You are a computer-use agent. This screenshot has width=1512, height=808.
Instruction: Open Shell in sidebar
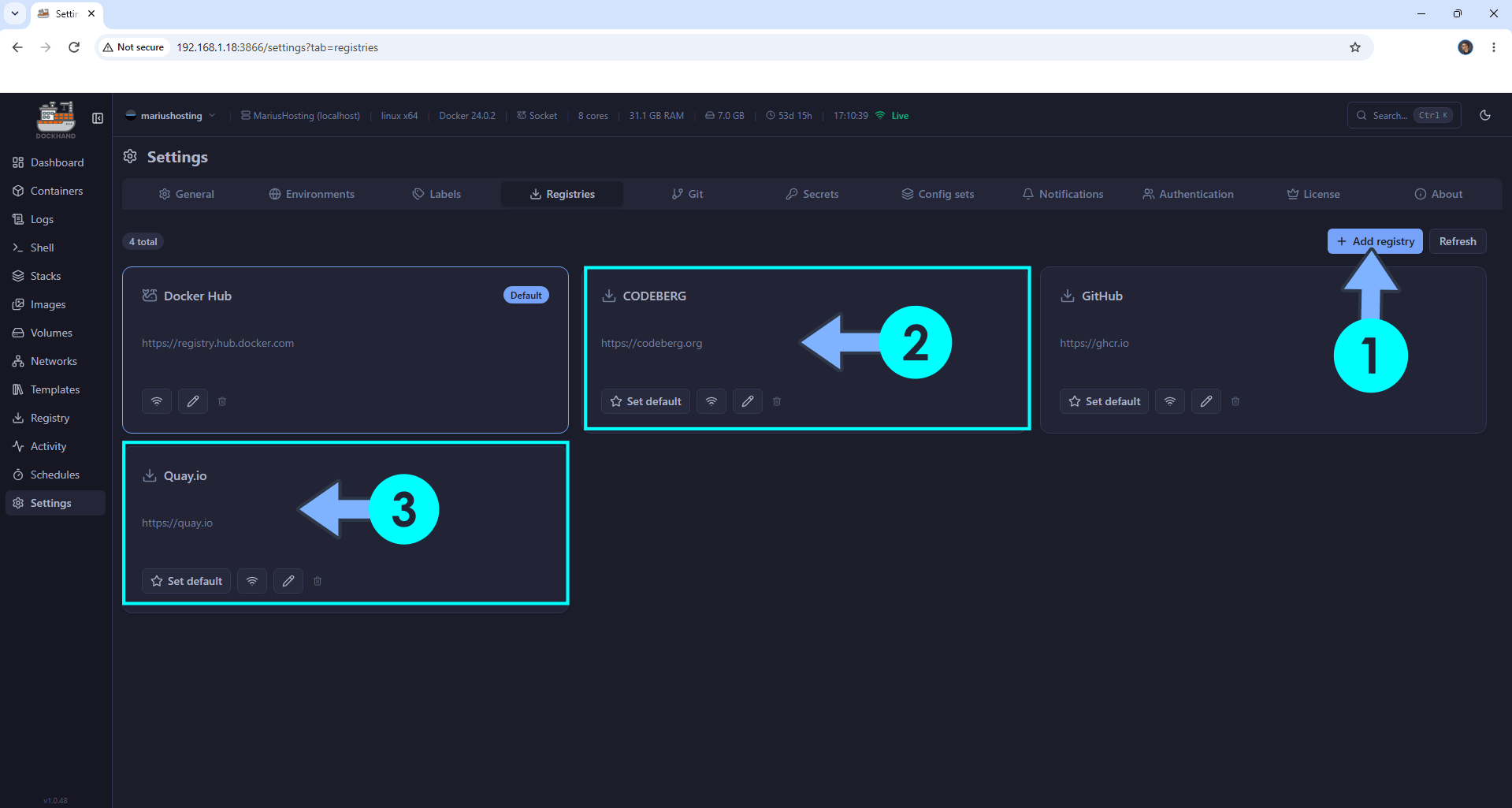click(55, 248)
